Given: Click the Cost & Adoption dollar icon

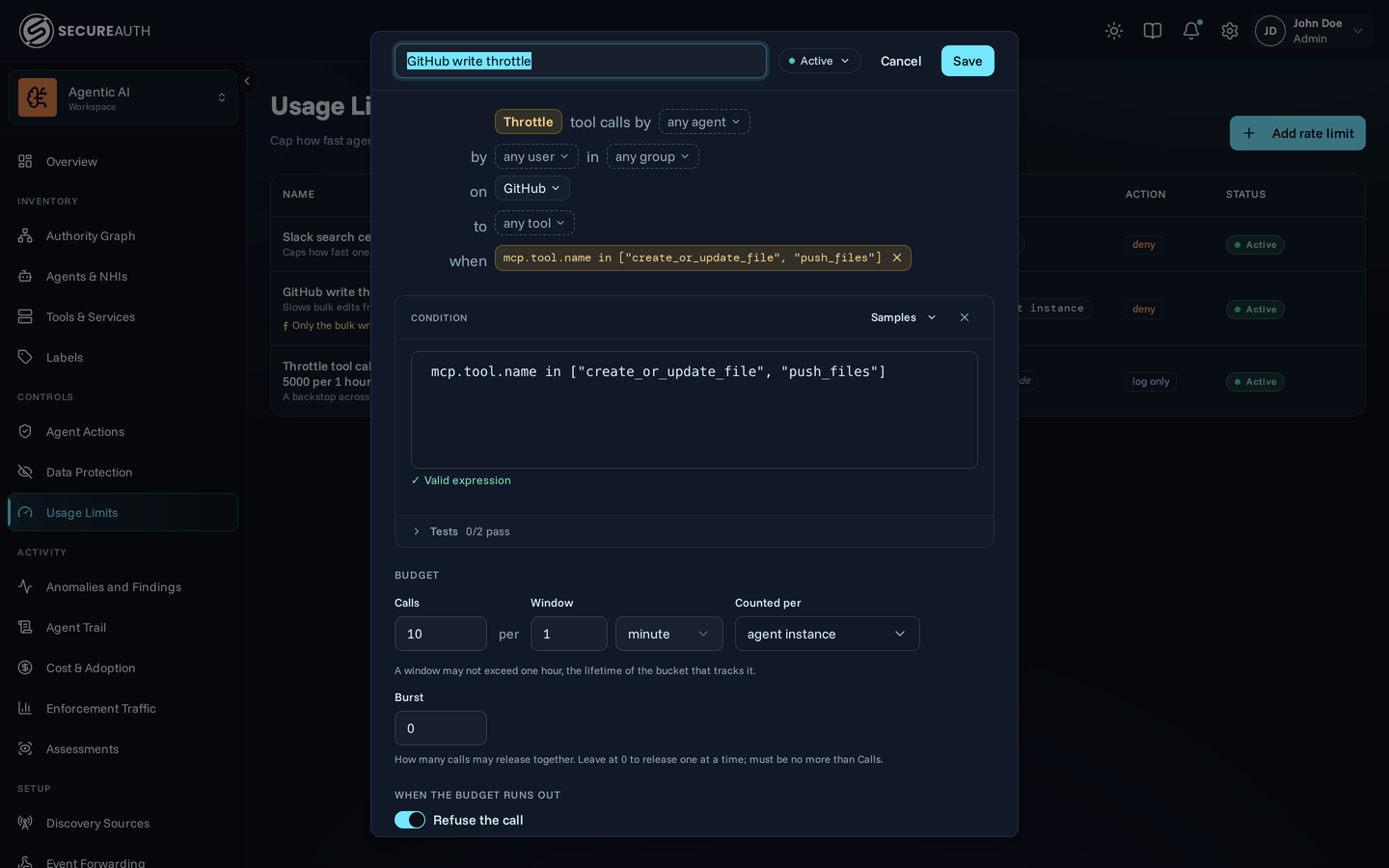Looking at the screenshot, I should (x=25, y=667).
